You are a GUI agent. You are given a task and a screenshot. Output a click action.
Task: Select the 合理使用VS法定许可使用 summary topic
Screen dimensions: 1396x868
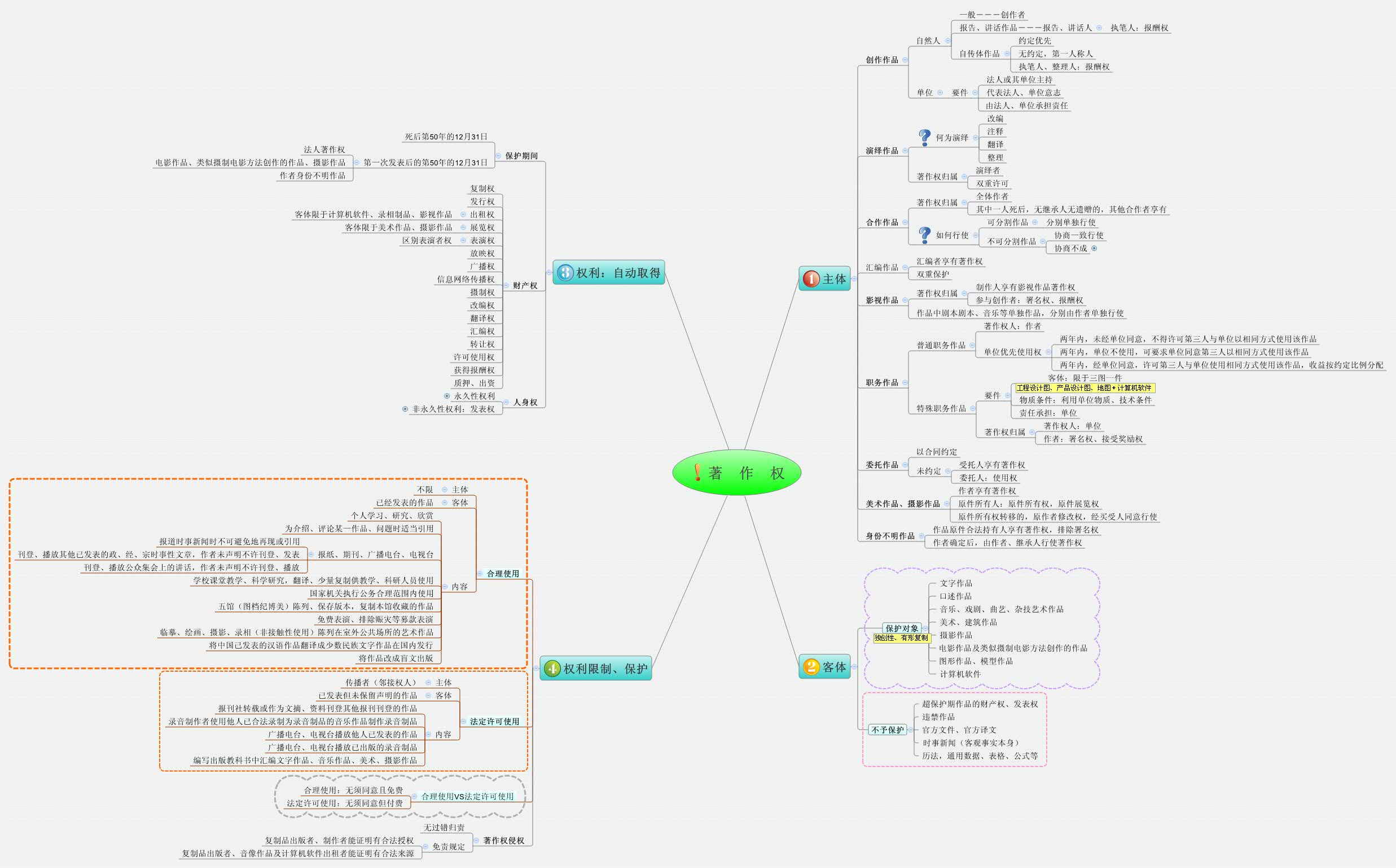tap(467, 796)
